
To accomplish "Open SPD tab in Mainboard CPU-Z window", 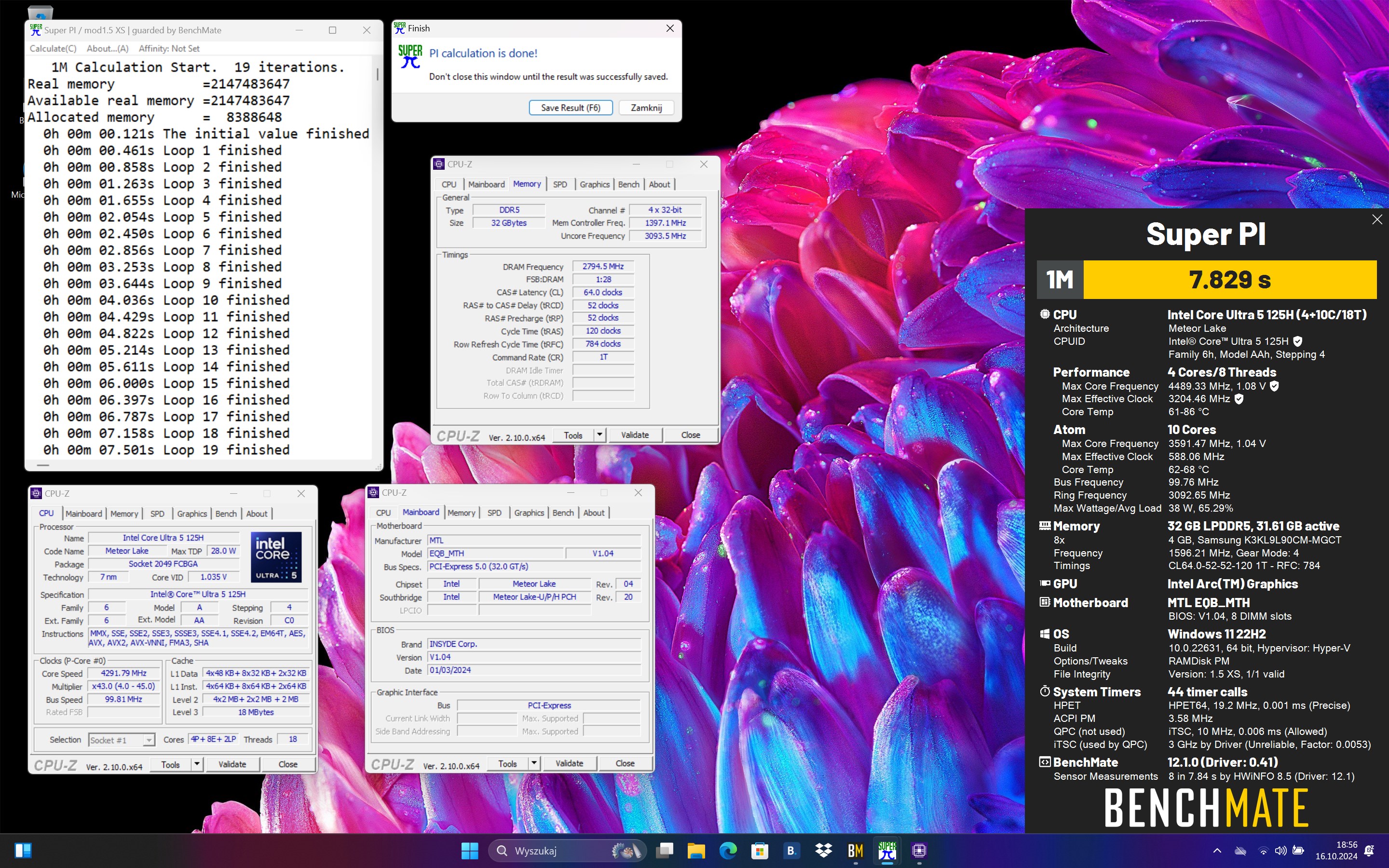I will click(x=494, y=513).
